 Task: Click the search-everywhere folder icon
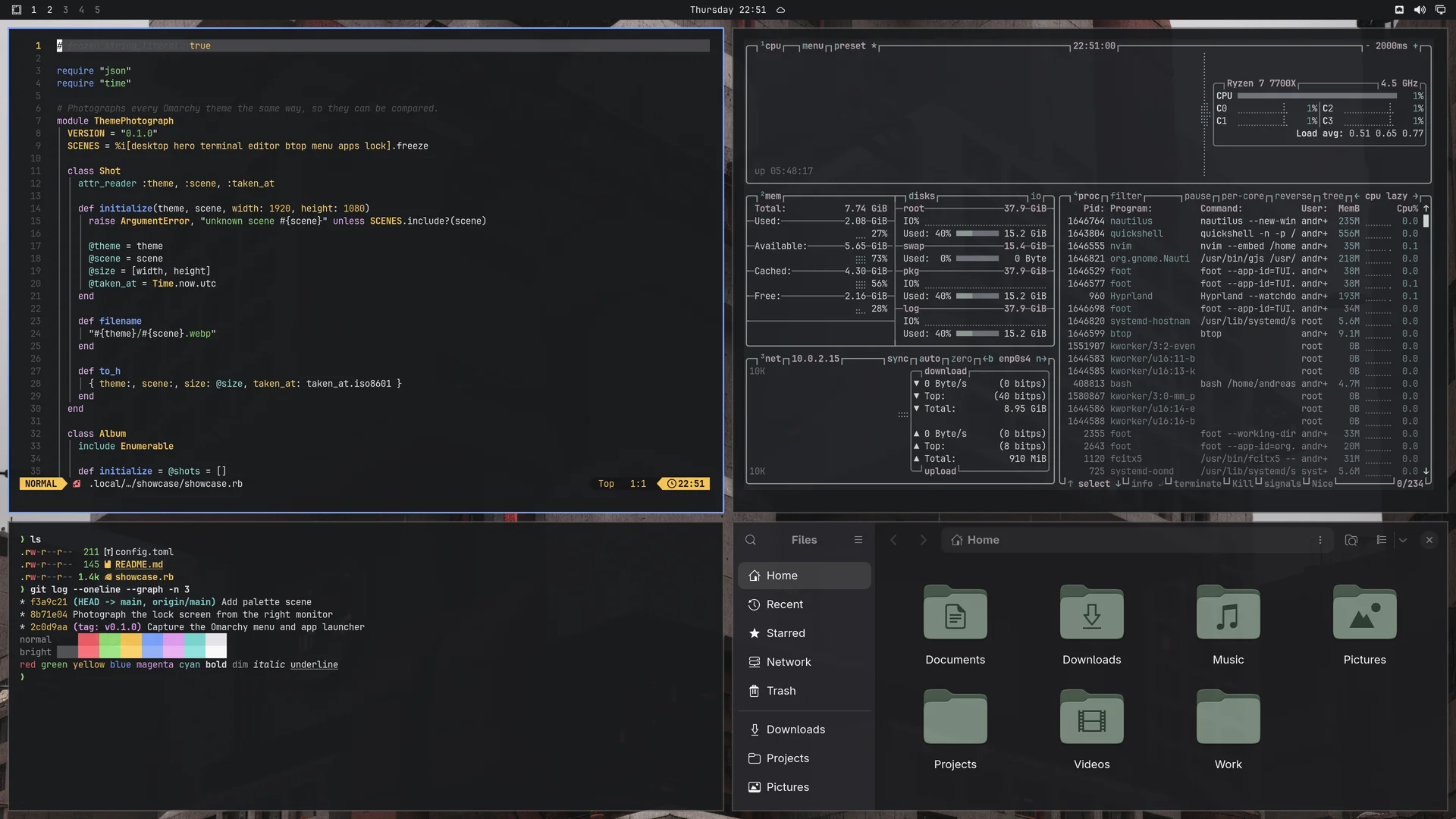(1351, 540)
